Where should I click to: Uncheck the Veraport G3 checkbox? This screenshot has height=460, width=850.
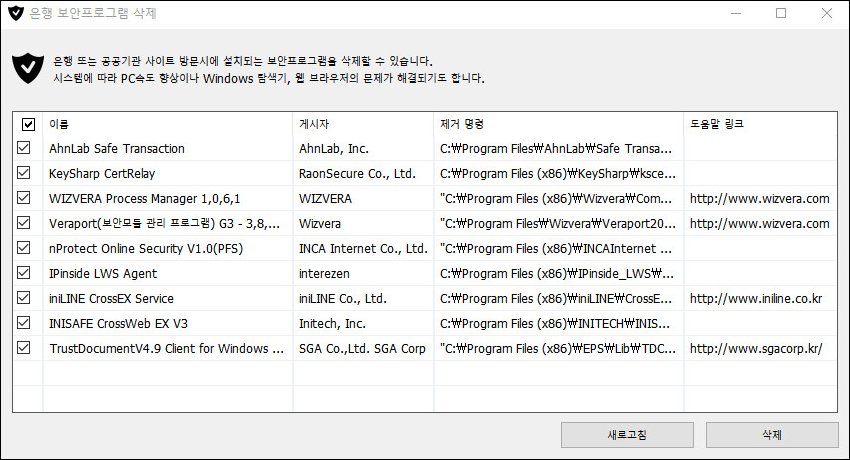(x=23, y=223)
